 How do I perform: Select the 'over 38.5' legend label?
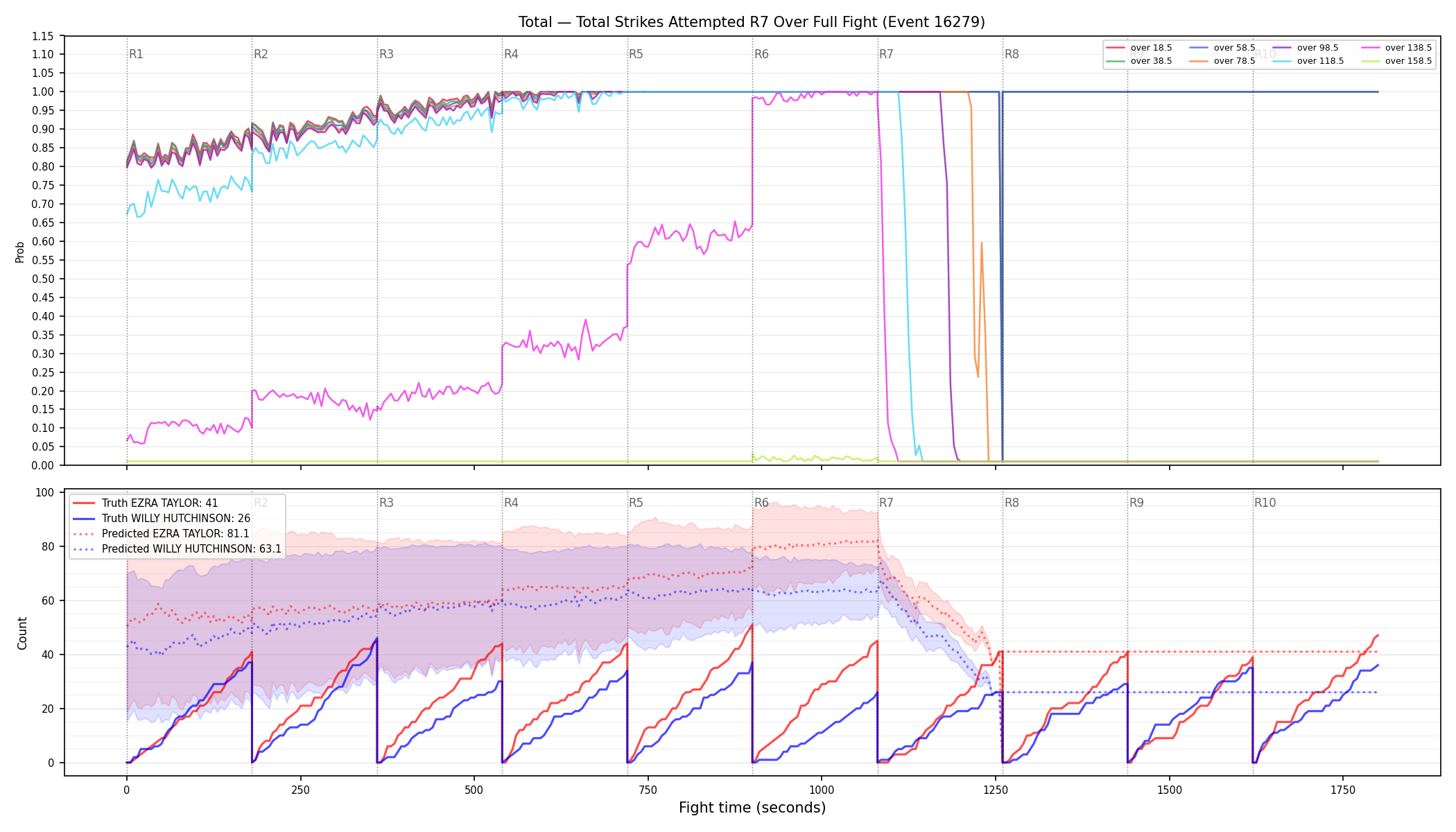pyautogui.click(x=1151, y=61)
